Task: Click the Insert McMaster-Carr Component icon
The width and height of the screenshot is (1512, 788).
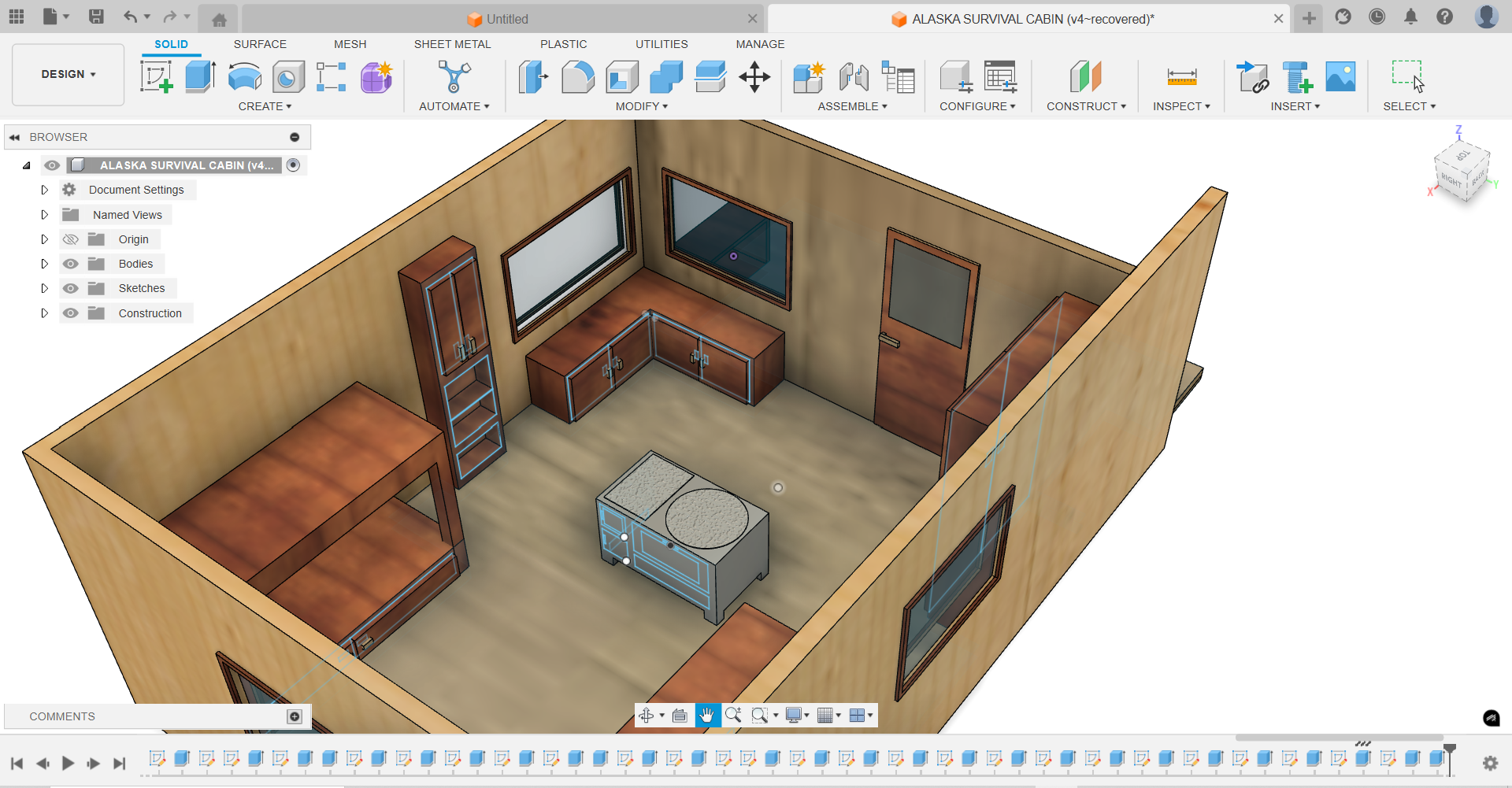Action: tap(1296, 77)
